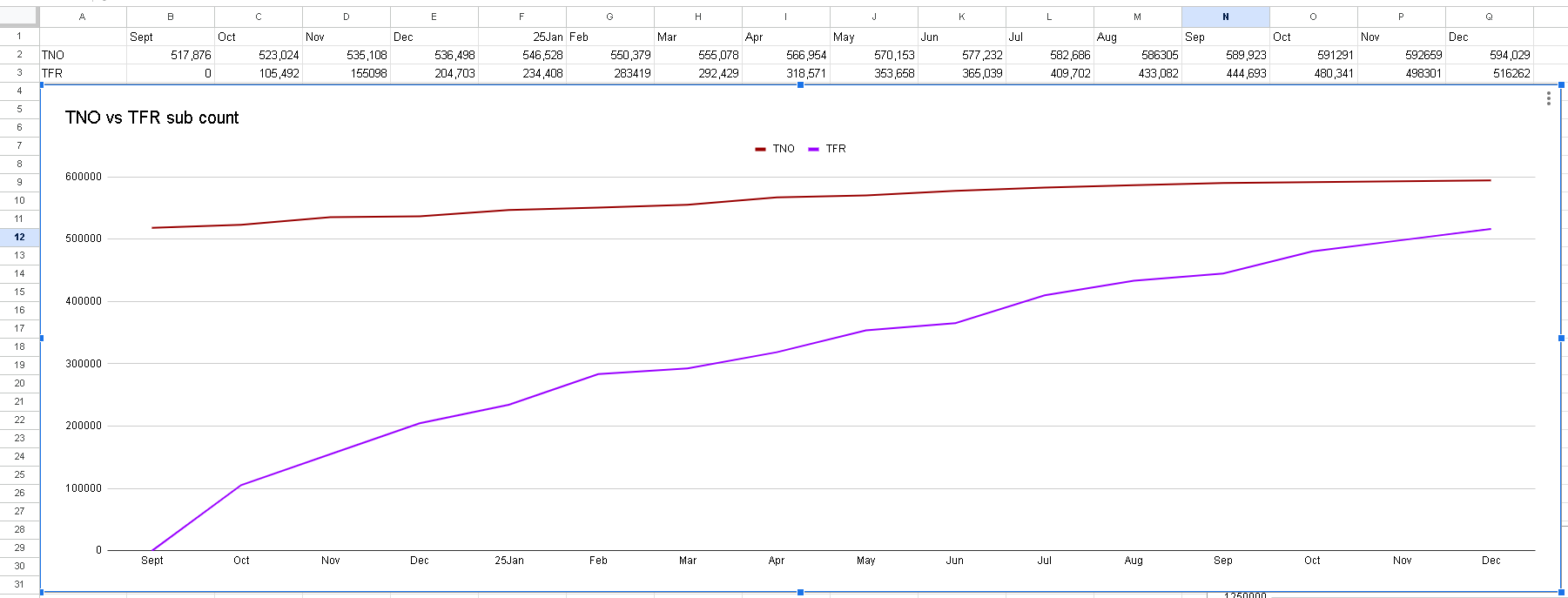Image resolution: width=1568 pixels, height=598 pixels.
Task: Click cell containing 594,029
Action: coord(1490,55)
